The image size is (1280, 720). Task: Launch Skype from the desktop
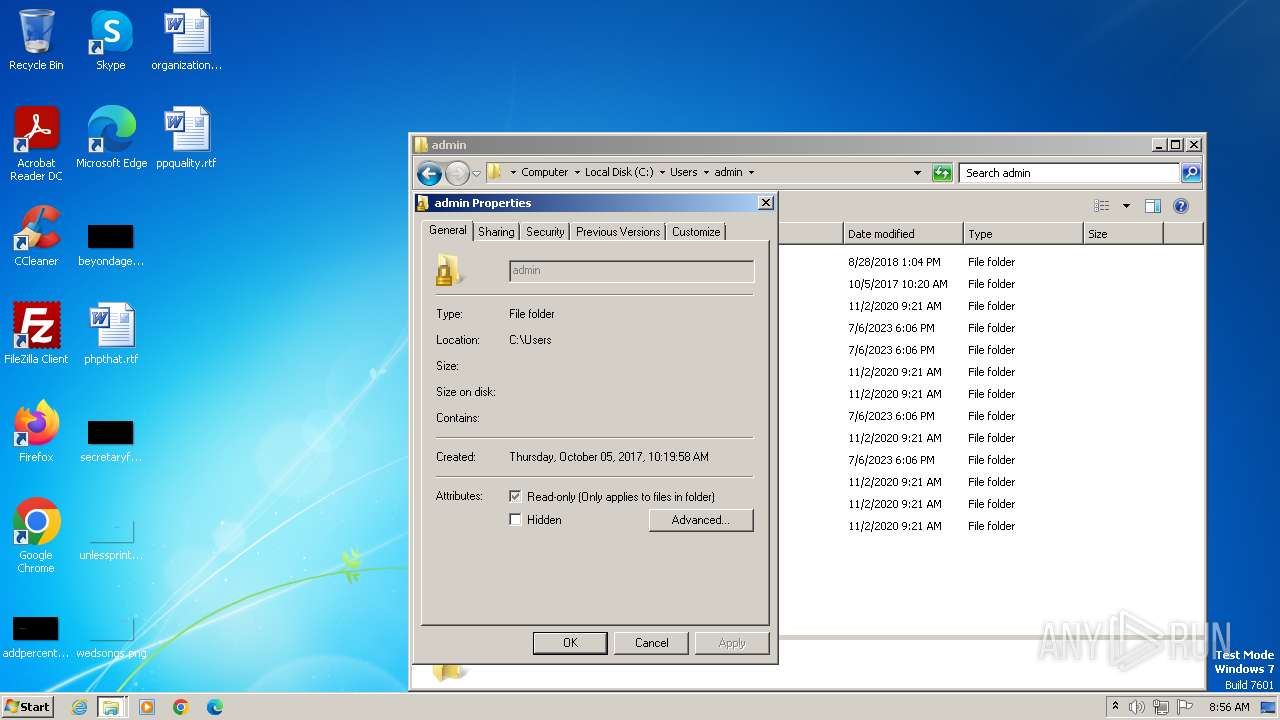[111, 40]
